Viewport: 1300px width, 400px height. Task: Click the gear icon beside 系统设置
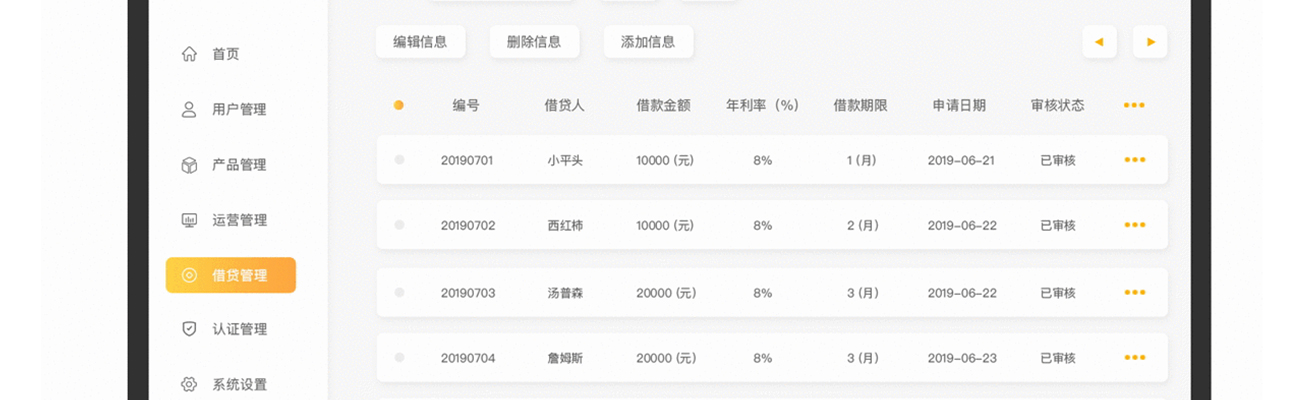pyautogui.click(x=189, y=384)
